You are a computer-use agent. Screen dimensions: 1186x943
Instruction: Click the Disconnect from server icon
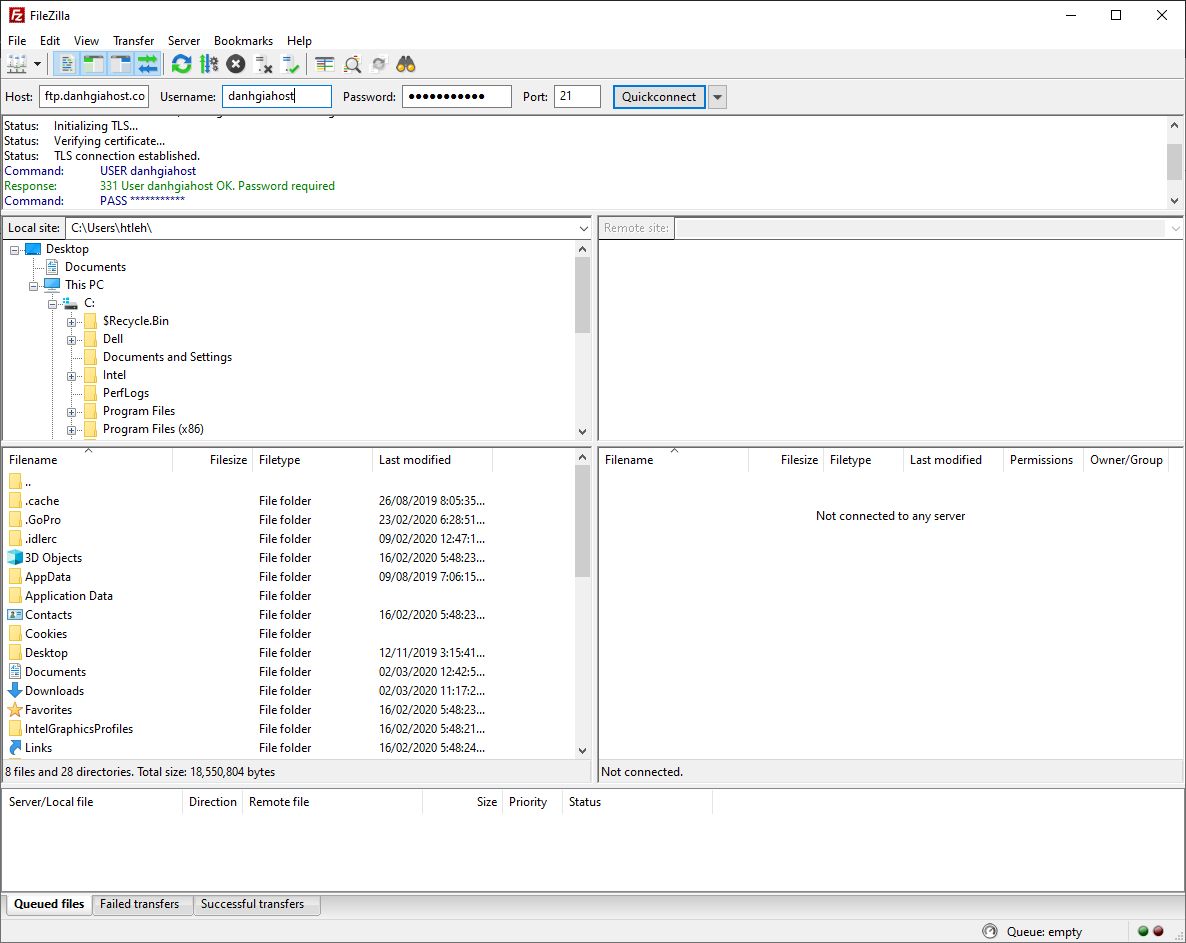pos(264,65)
